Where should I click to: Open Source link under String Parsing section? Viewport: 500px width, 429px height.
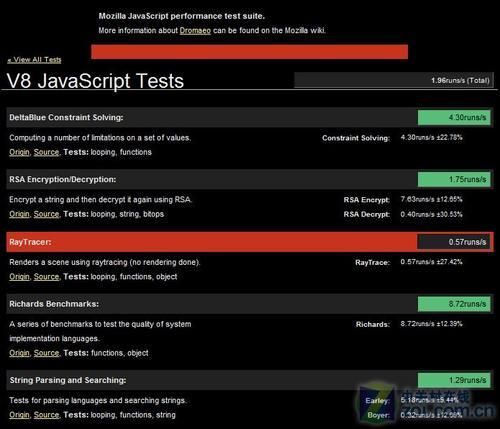tap(46, 415)
